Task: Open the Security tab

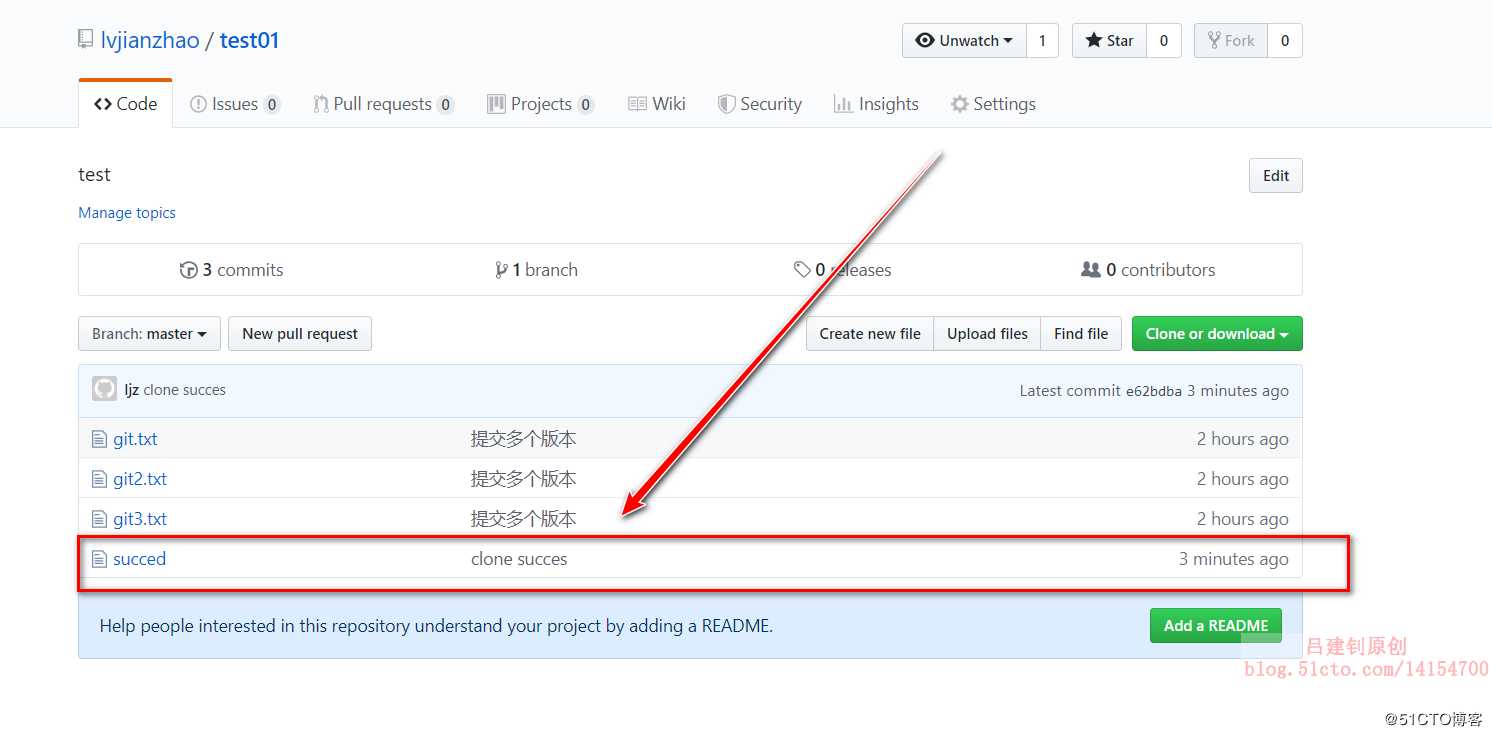Action: click(x=760, y=104)
